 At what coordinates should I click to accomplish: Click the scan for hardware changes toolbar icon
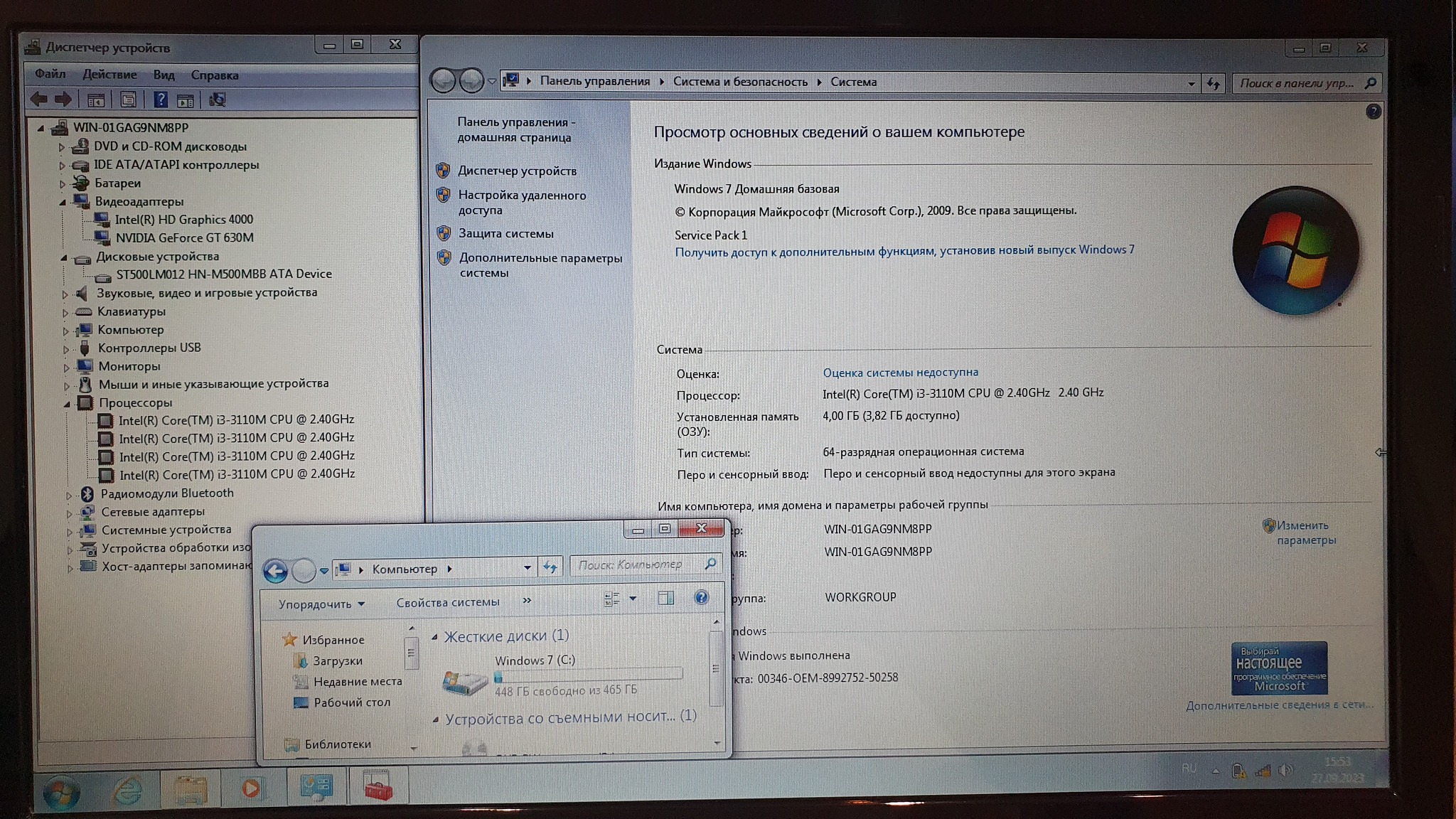(x=217, y=100)
